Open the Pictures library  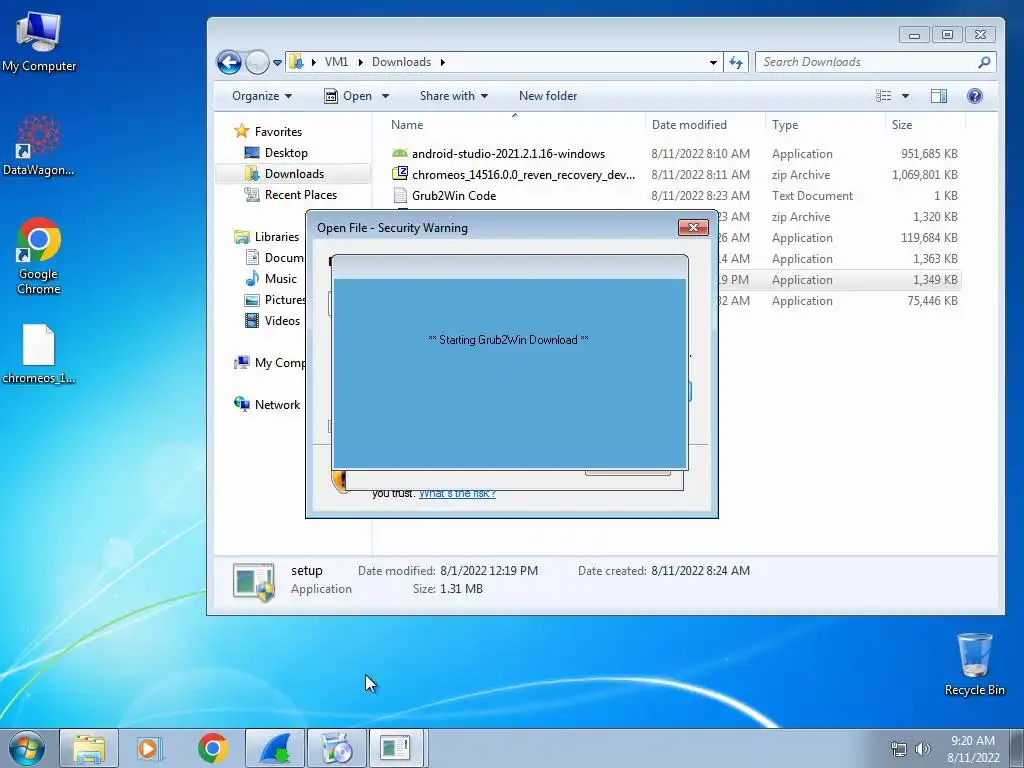pos(275,300)
